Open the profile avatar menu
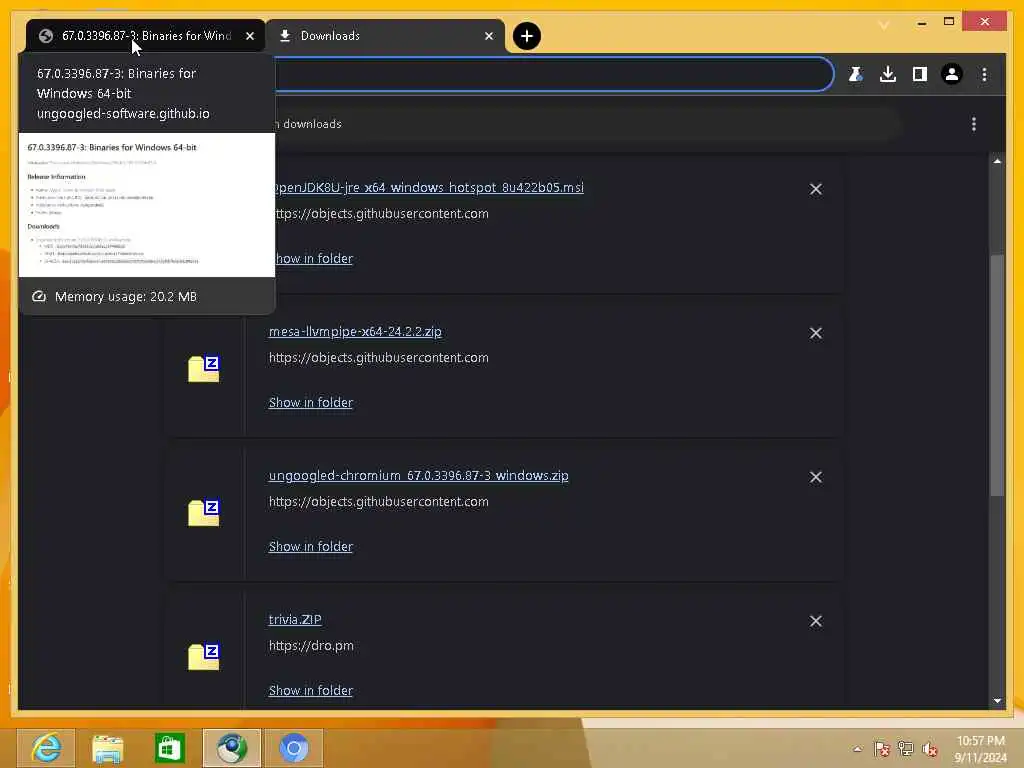Screen dimensions: 1024x768 click(952, 74)
